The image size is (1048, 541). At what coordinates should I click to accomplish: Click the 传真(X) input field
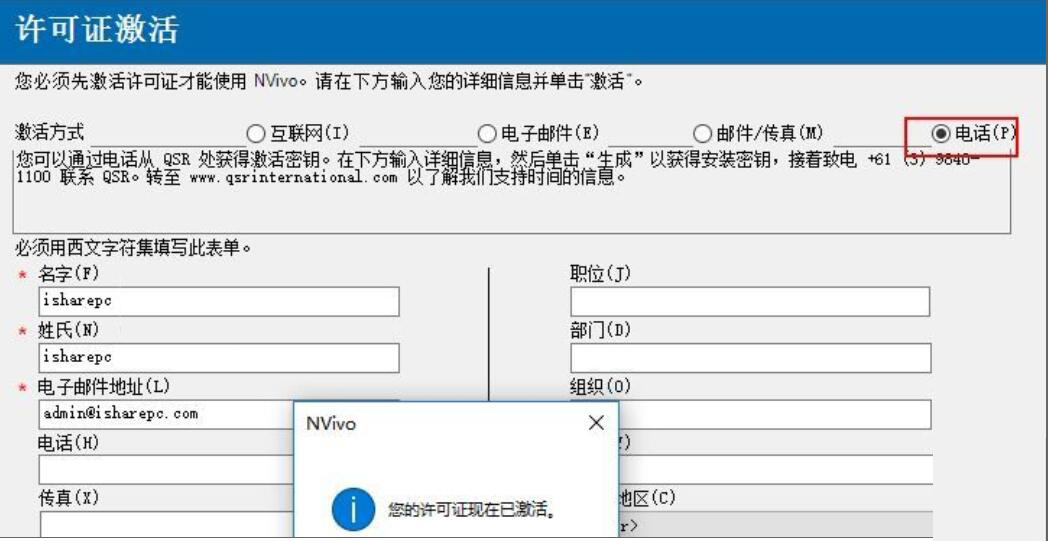[x=166, y=525]
